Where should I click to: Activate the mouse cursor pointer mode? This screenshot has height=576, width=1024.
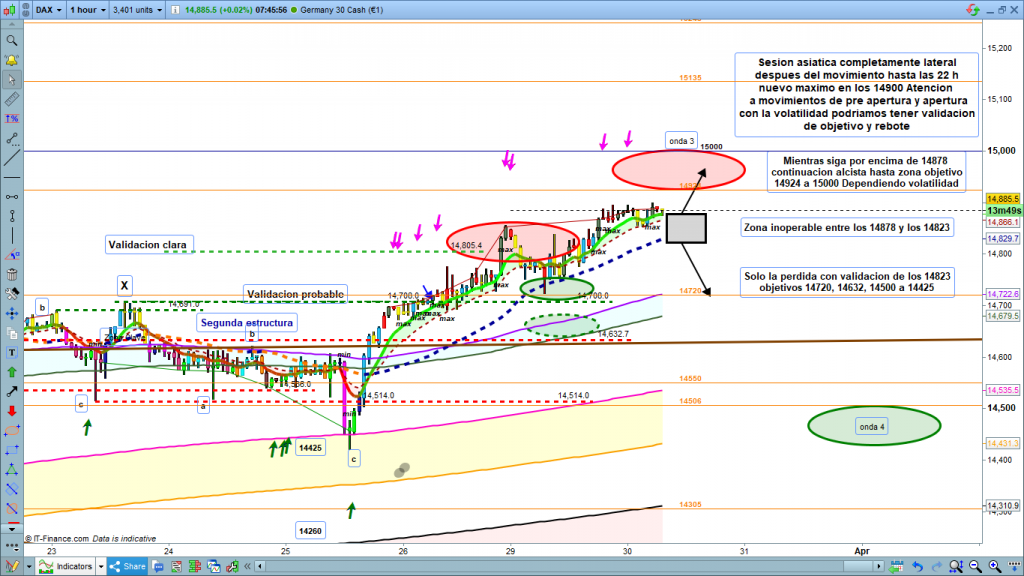tap(12, 80)
